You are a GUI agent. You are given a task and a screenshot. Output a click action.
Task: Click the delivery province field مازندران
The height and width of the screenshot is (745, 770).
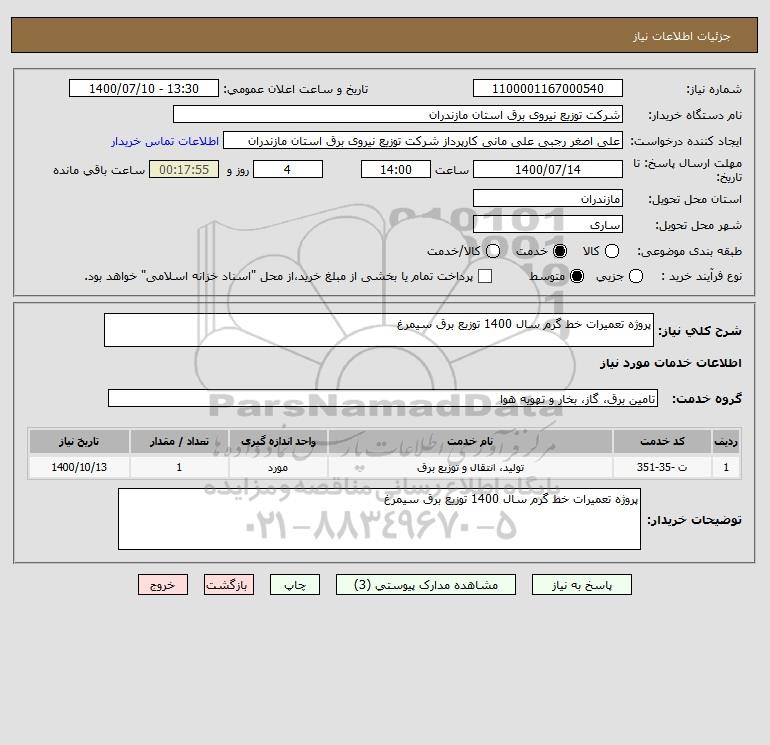point(548,198)
